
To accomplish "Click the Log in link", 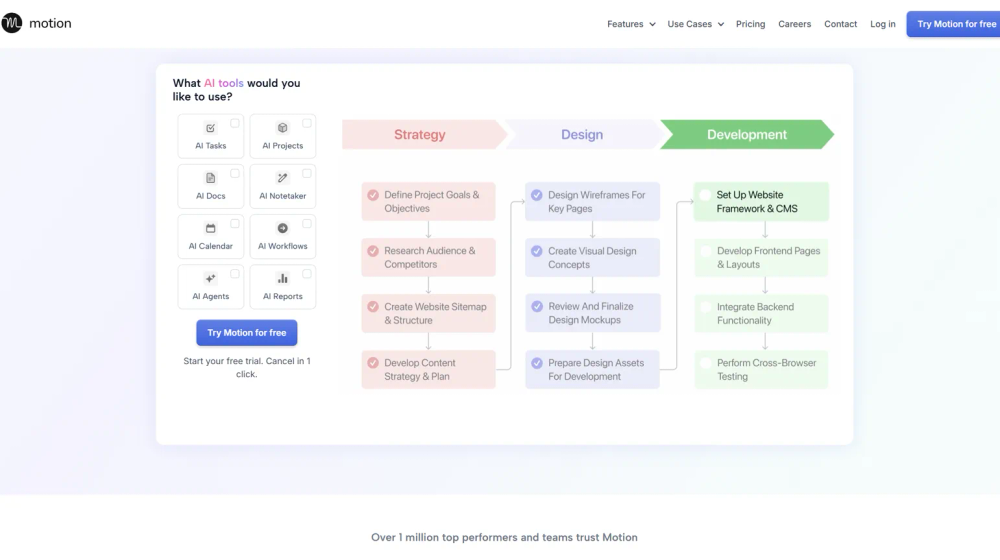I will click(883, 24).
